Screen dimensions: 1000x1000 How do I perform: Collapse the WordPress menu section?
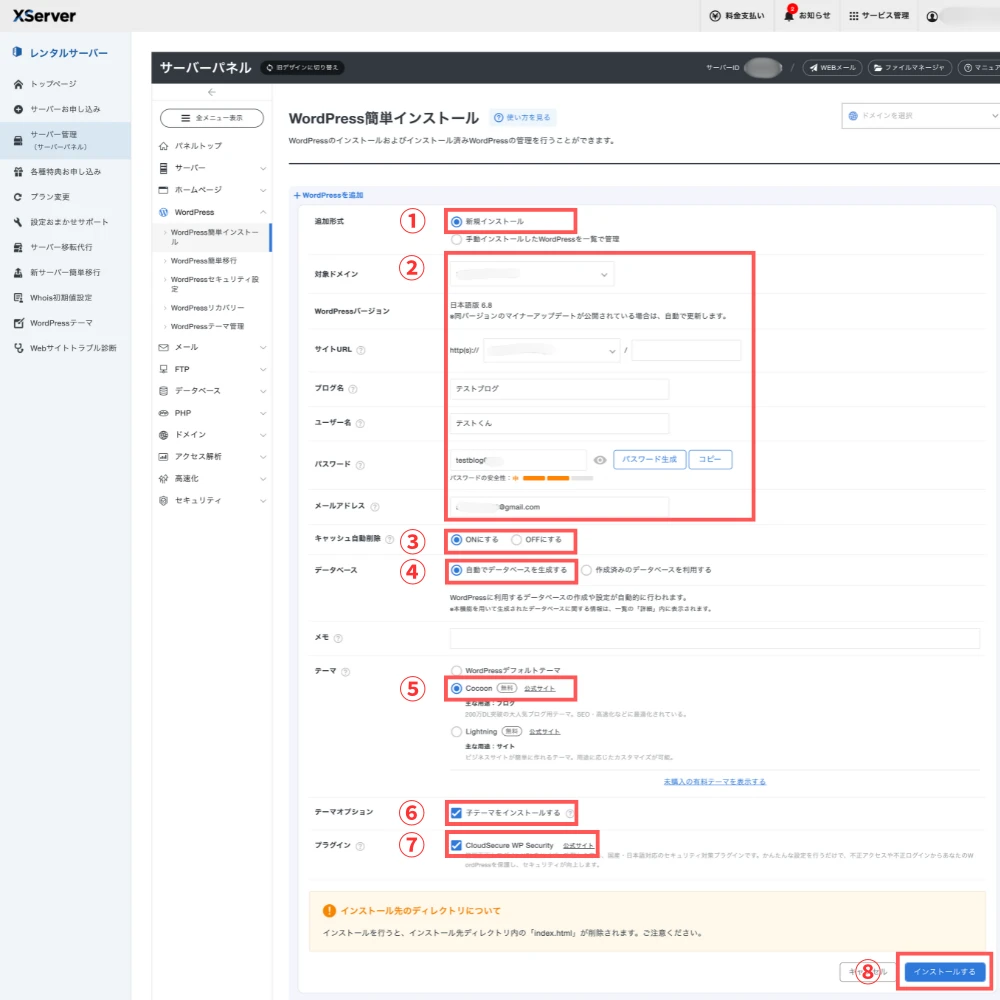tap(212, 212)
